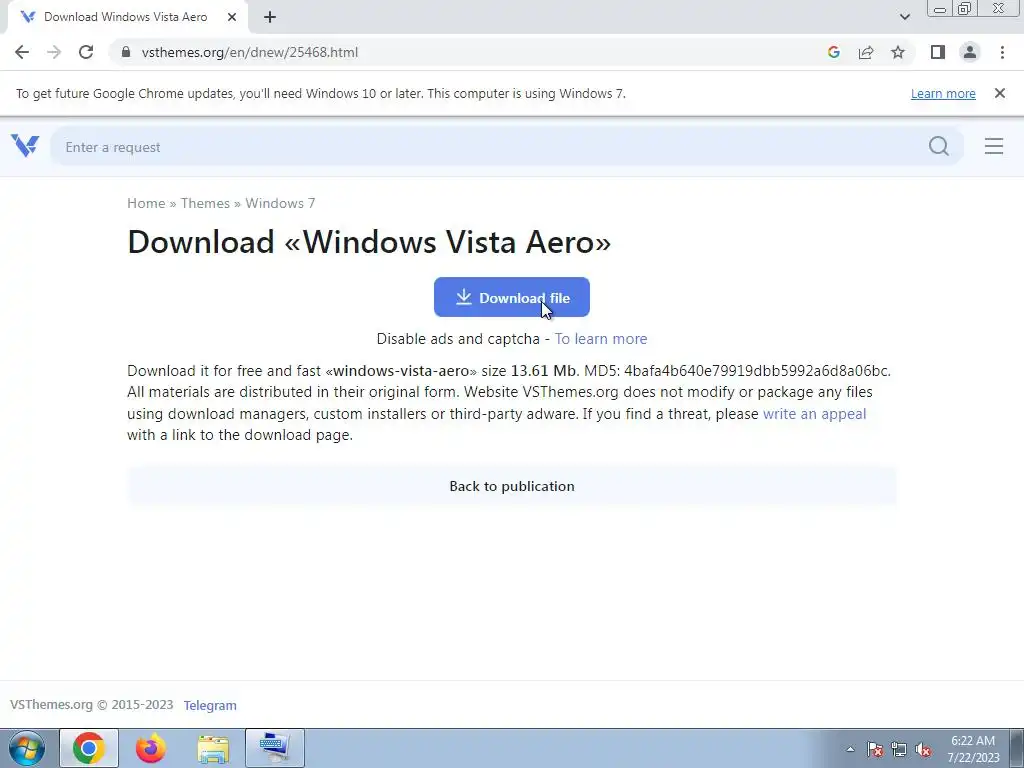Open a new tab with the plus button
The height and width of the screenshot is (768, 1024).
pos(270,17)
